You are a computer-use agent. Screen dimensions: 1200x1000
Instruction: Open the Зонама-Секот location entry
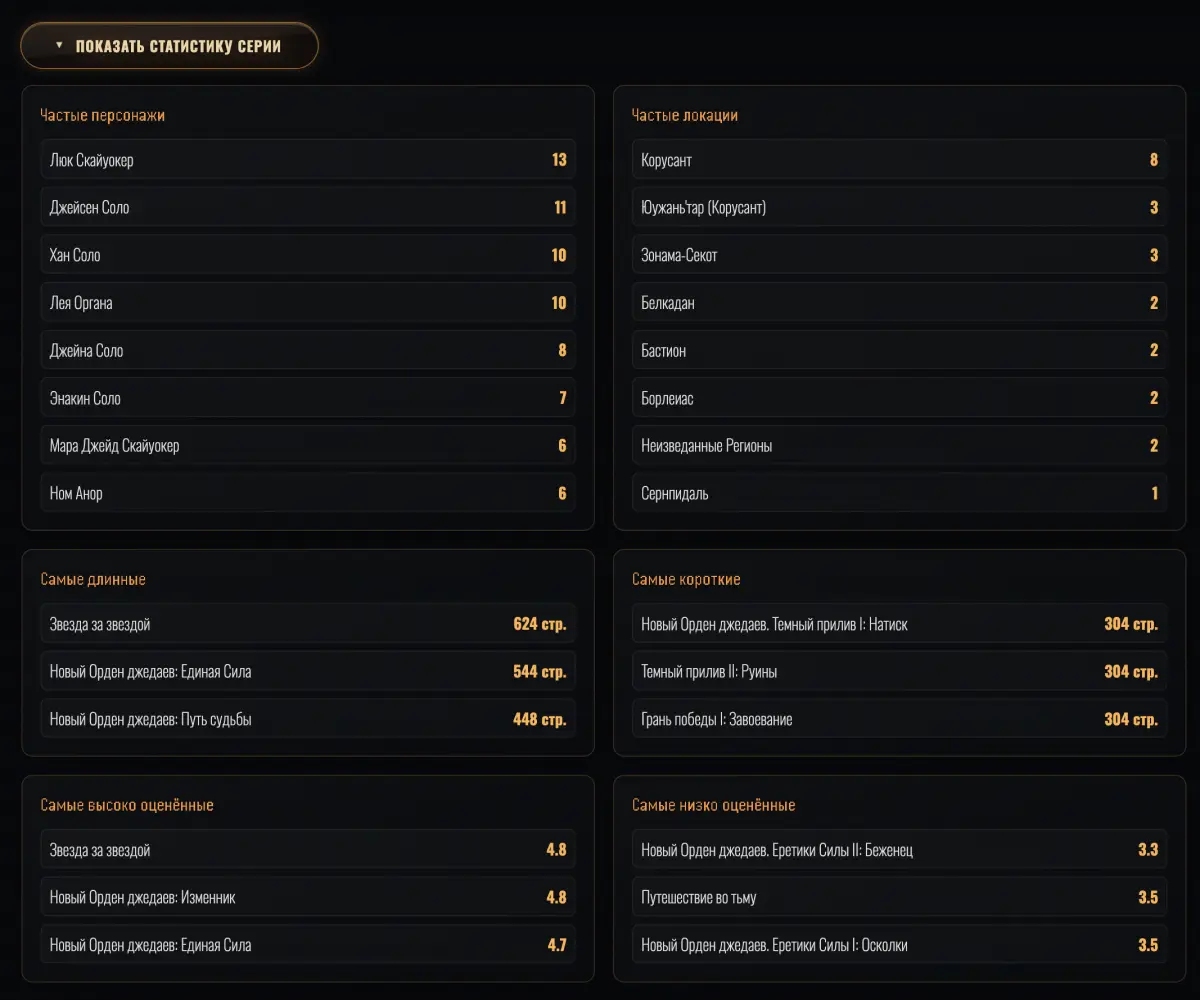click(x=899, y=255)
